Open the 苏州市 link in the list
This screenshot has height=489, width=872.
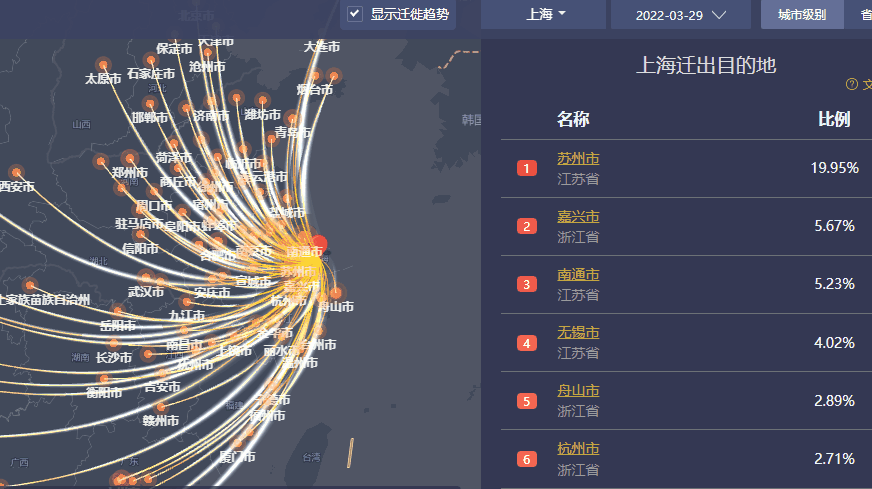click(x=578, y=159)
